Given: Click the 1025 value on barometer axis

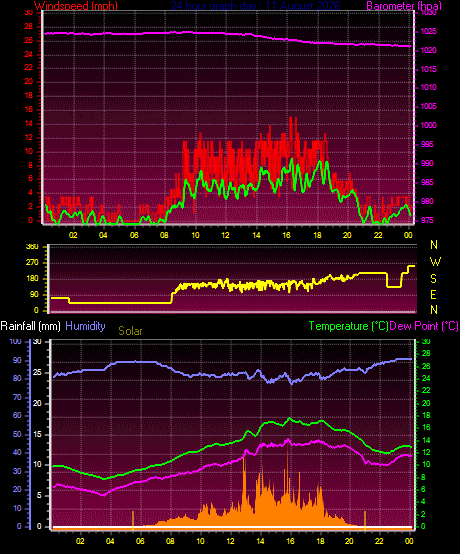Looking at the screenshot, I should tap(428, 31).
